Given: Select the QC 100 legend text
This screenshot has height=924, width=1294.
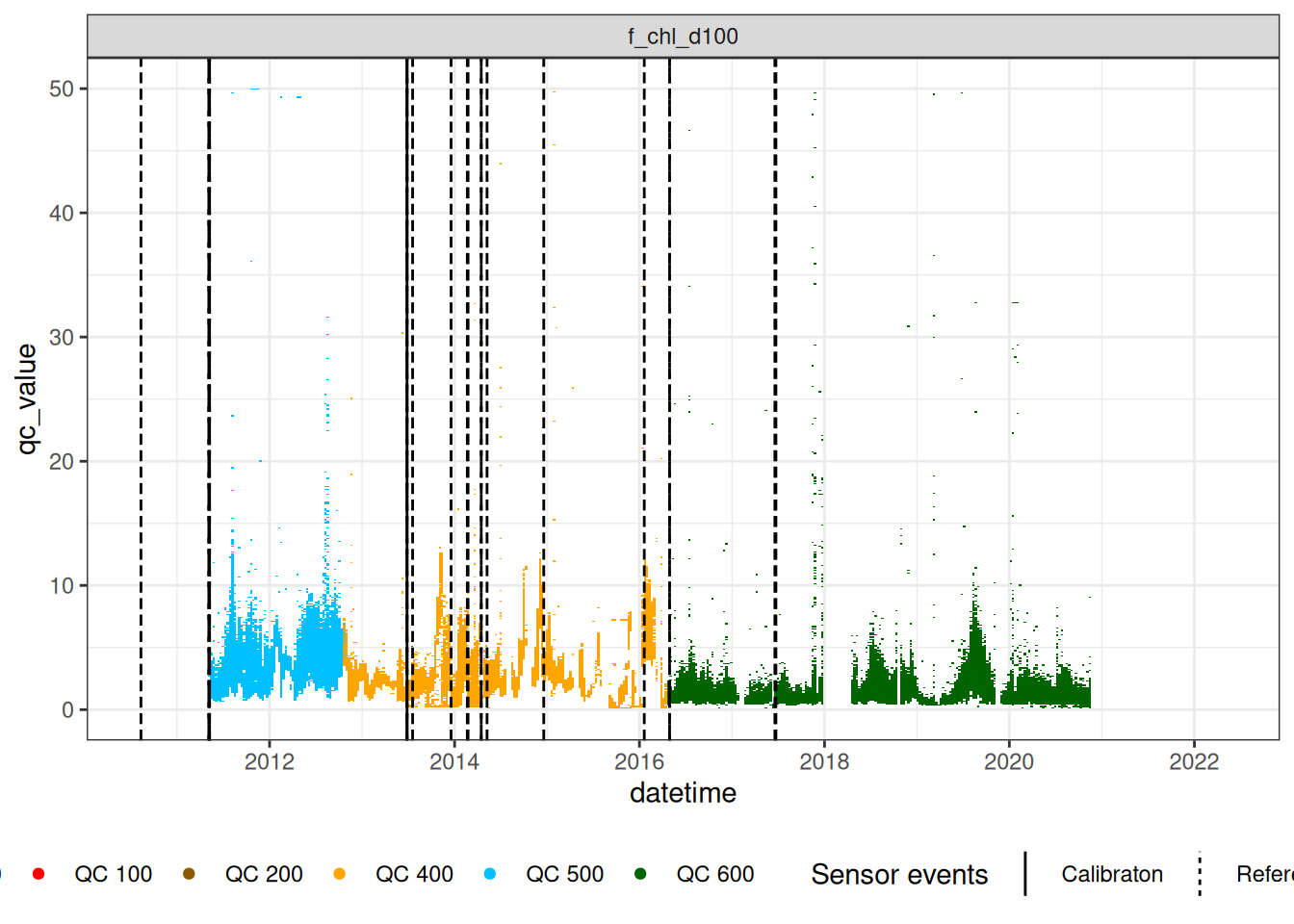Looking at the screenshot, I should [114, 874].
